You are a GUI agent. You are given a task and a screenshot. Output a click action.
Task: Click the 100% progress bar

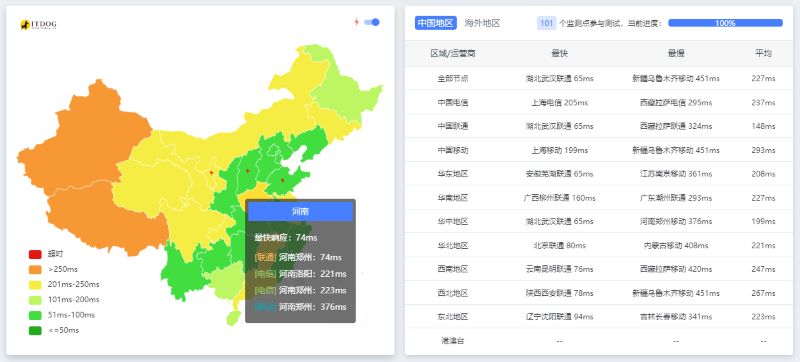click(x=725, y=23)
